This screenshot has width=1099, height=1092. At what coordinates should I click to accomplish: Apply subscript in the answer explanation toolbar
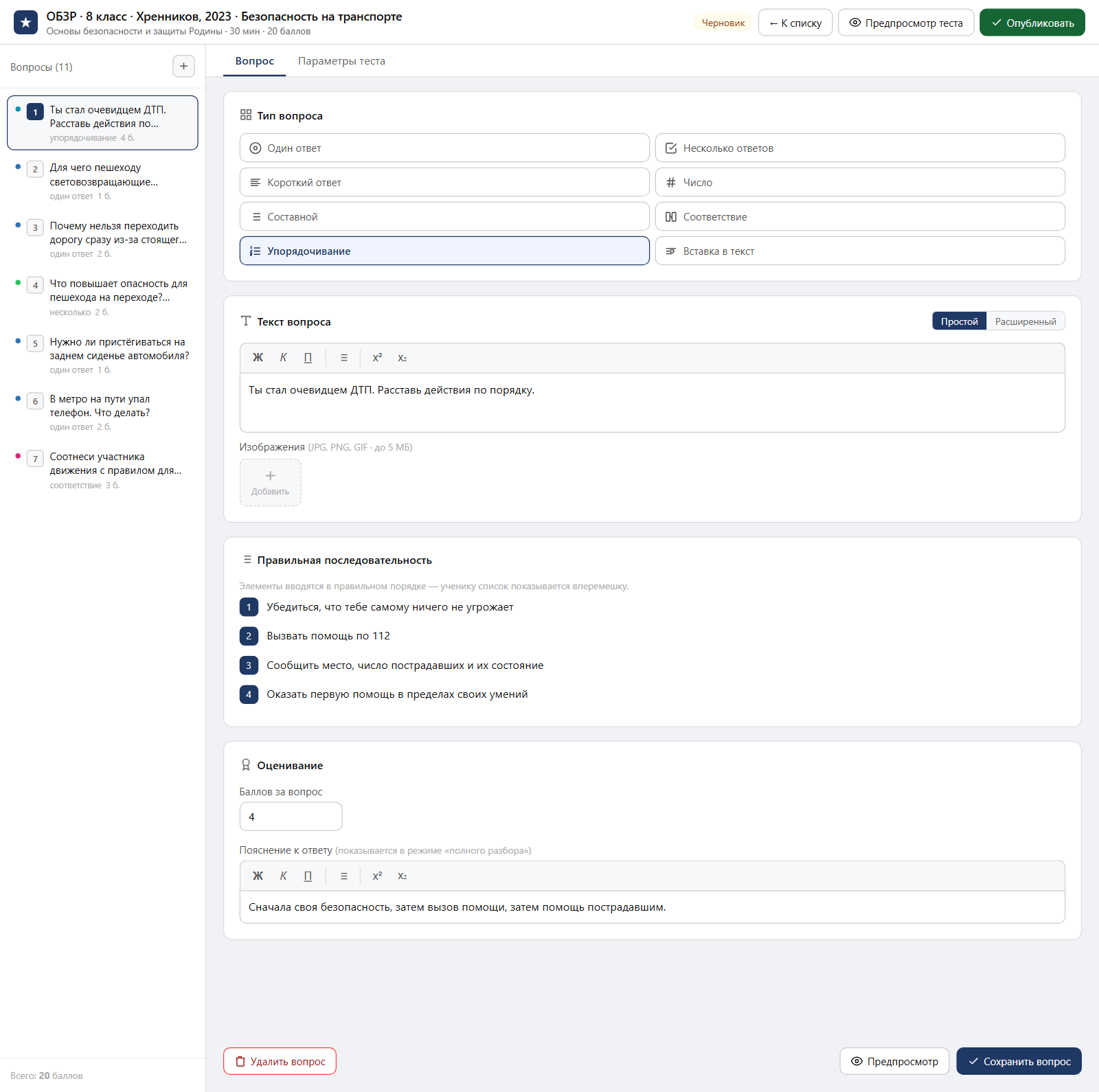tap(403, 876)
